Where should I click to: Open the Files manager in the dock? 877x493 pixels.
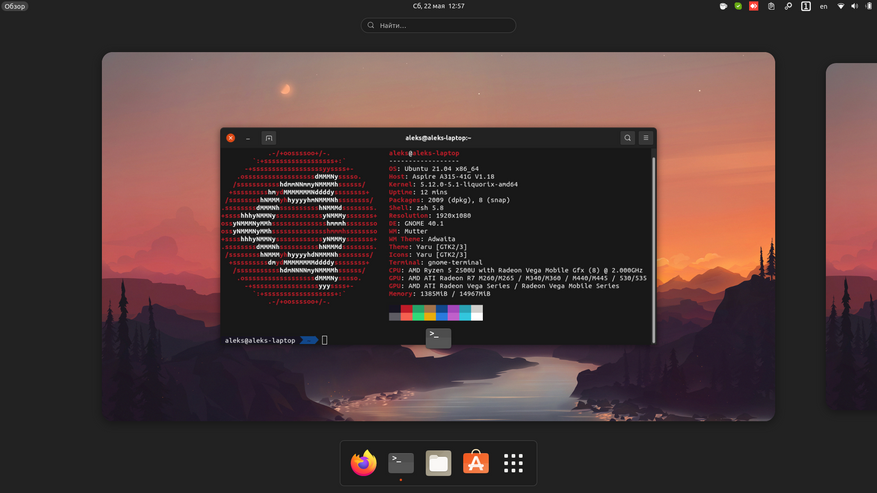pos(438,463)
